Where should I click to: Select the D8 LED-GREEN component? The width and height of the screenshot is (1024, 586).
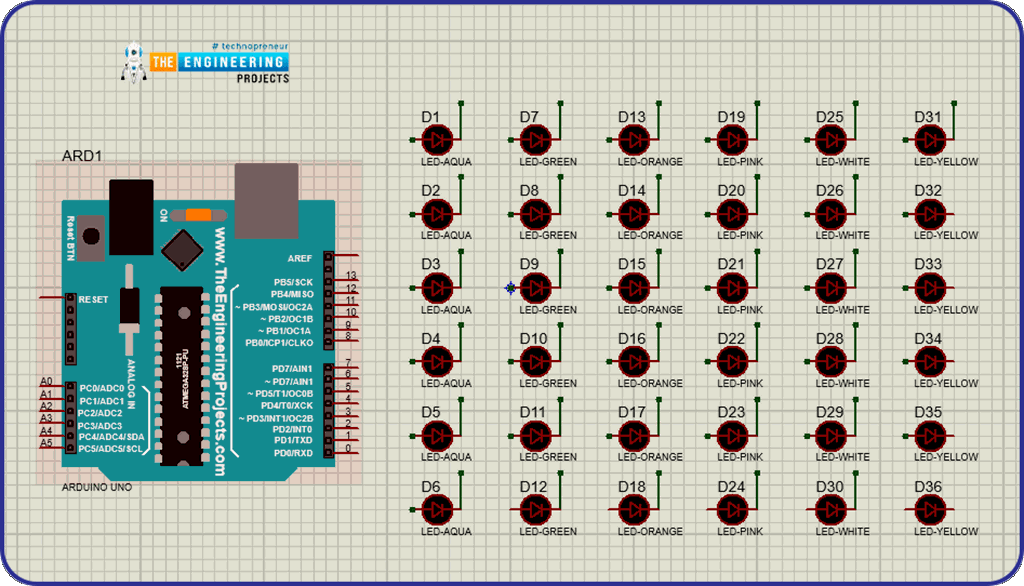coord(537,212)
